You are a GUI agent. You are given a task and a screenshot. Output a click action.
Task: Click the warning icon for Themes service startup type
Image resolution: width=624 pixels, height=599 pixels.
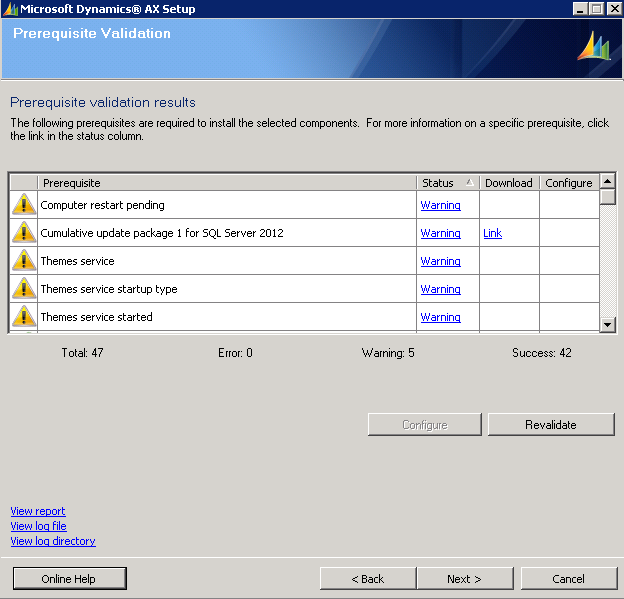click(24, 288)
